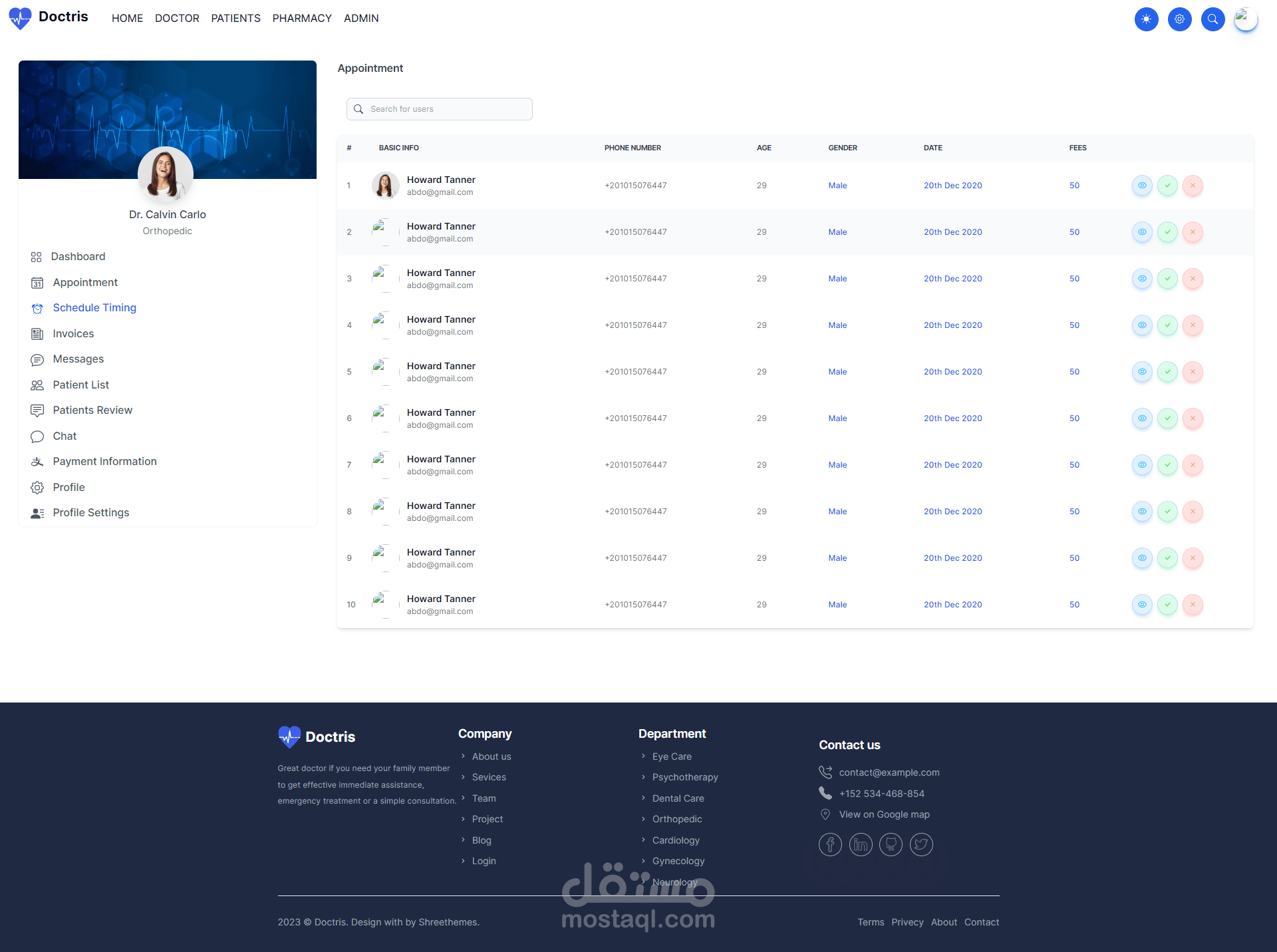Open the Invoices sidebar item

click(x=73, y=333)
